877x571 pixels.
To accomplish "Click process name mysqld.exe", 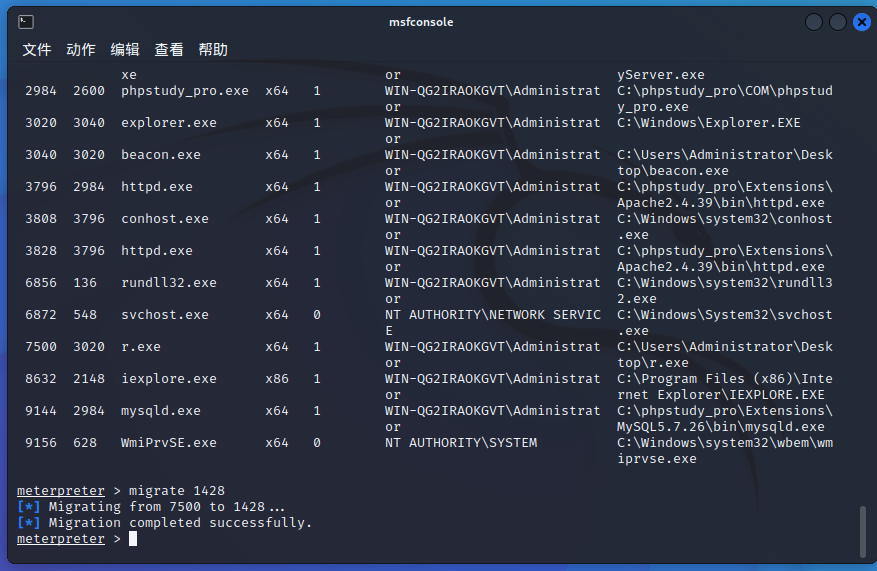I will [161, 410].
